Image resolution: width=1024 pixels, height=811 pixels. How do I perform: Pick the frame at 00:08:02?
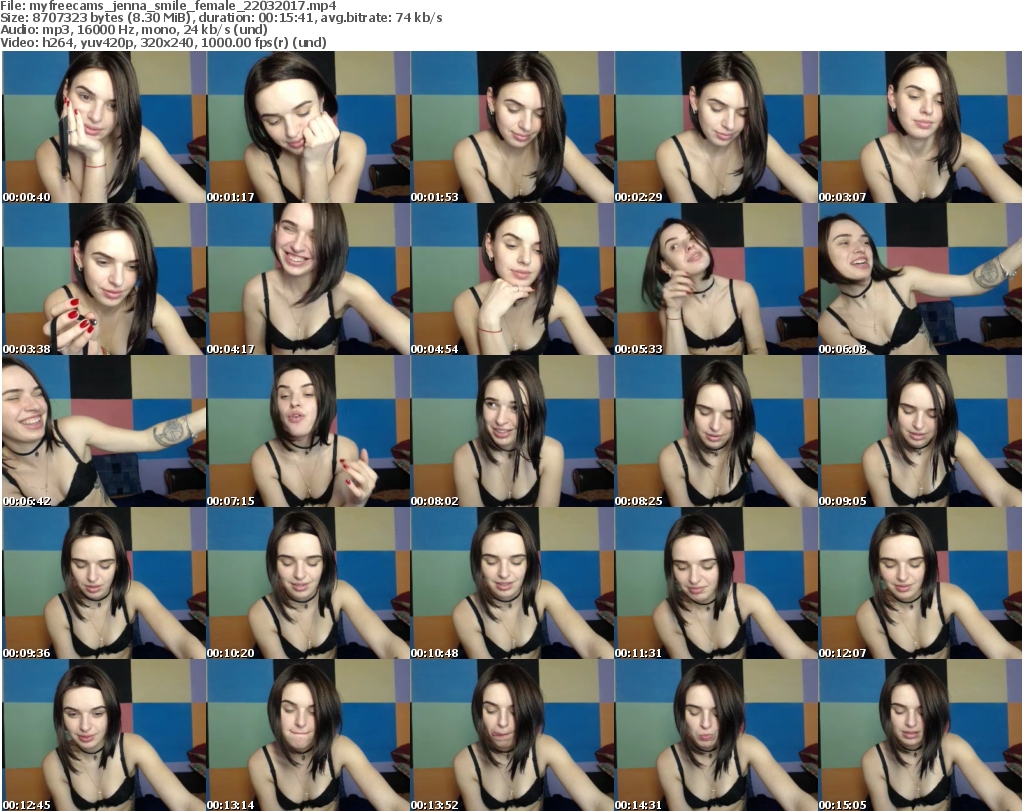coord(513,432)
